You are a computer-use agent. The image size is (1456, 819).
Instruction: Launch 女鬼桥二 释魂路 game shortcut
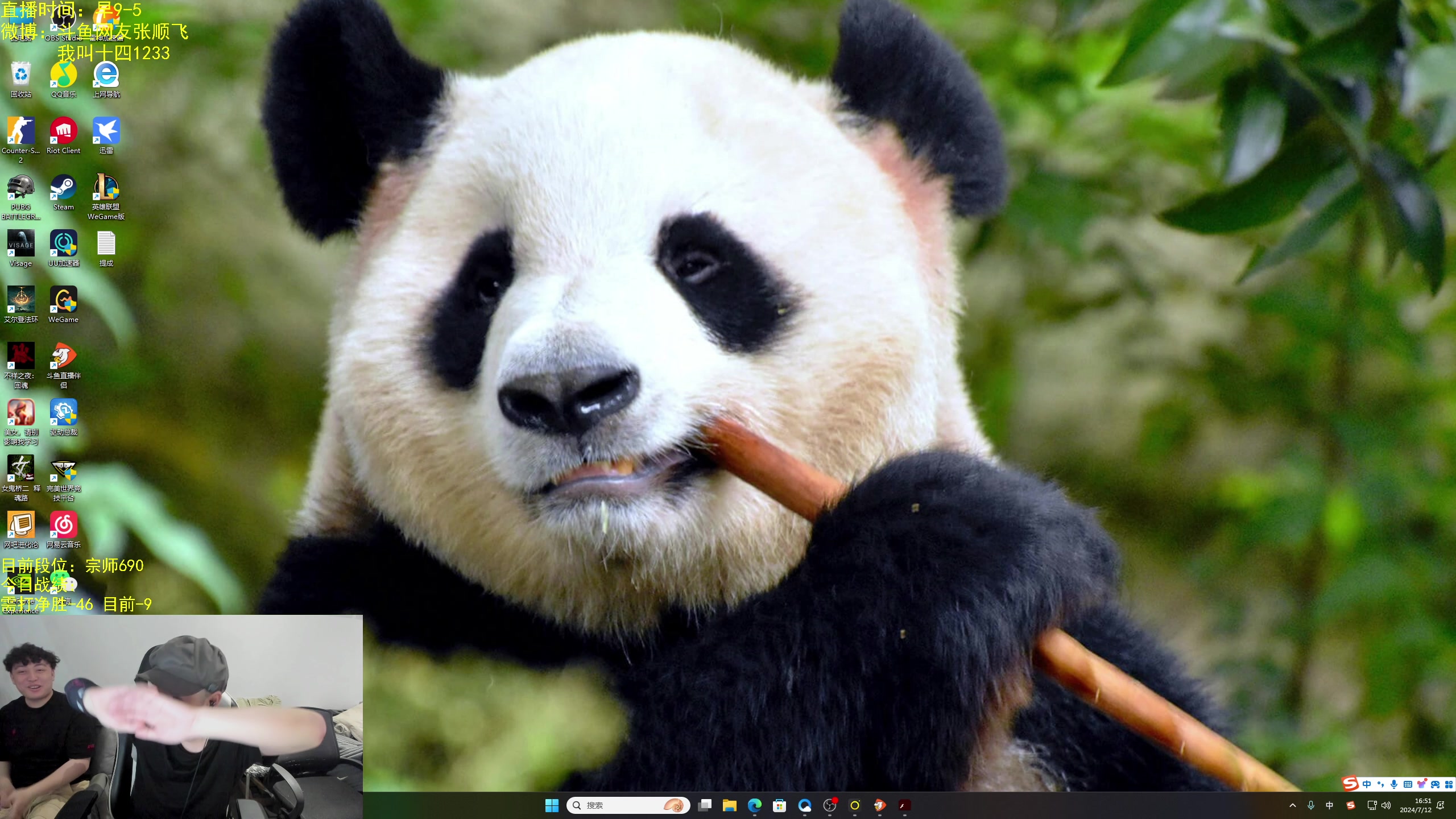21,478
